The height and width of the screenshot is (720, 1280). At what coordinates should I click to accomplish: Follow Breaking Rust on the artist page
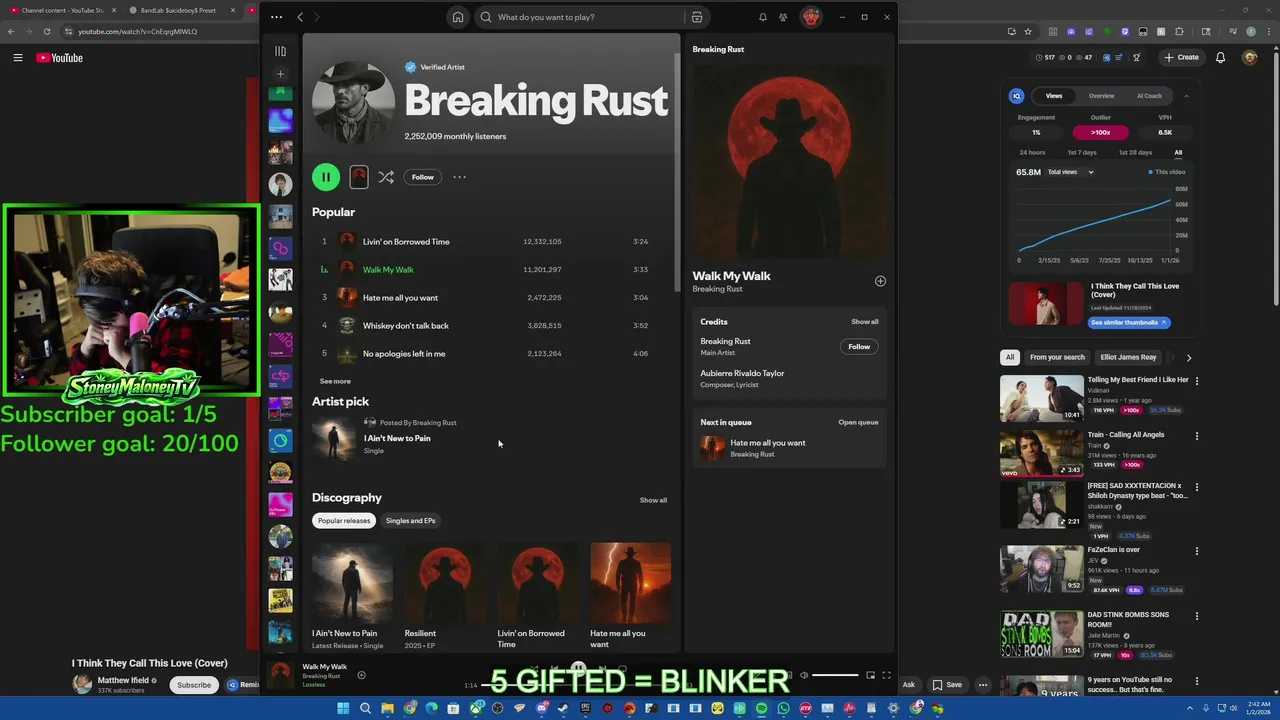pyautogui.click(x=423, y=177)
